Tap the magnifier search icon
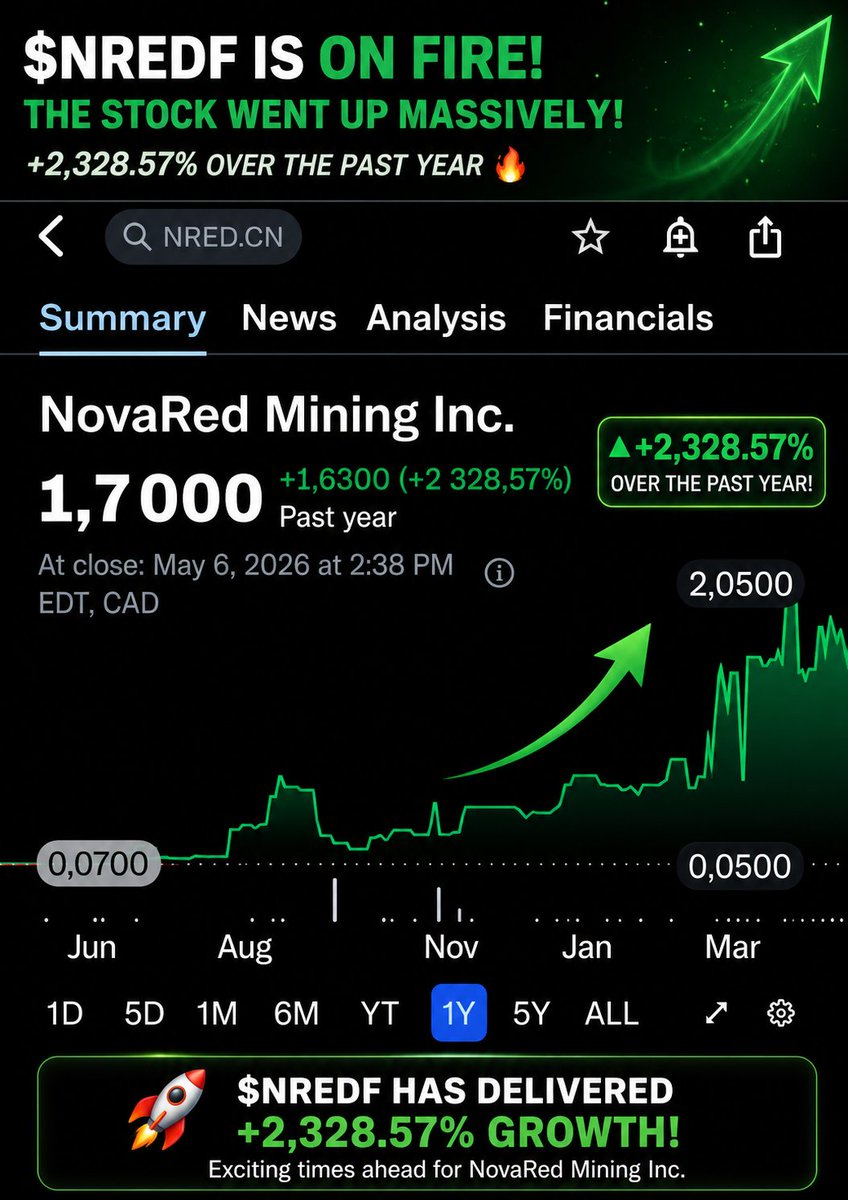 [x=136, y=238]
